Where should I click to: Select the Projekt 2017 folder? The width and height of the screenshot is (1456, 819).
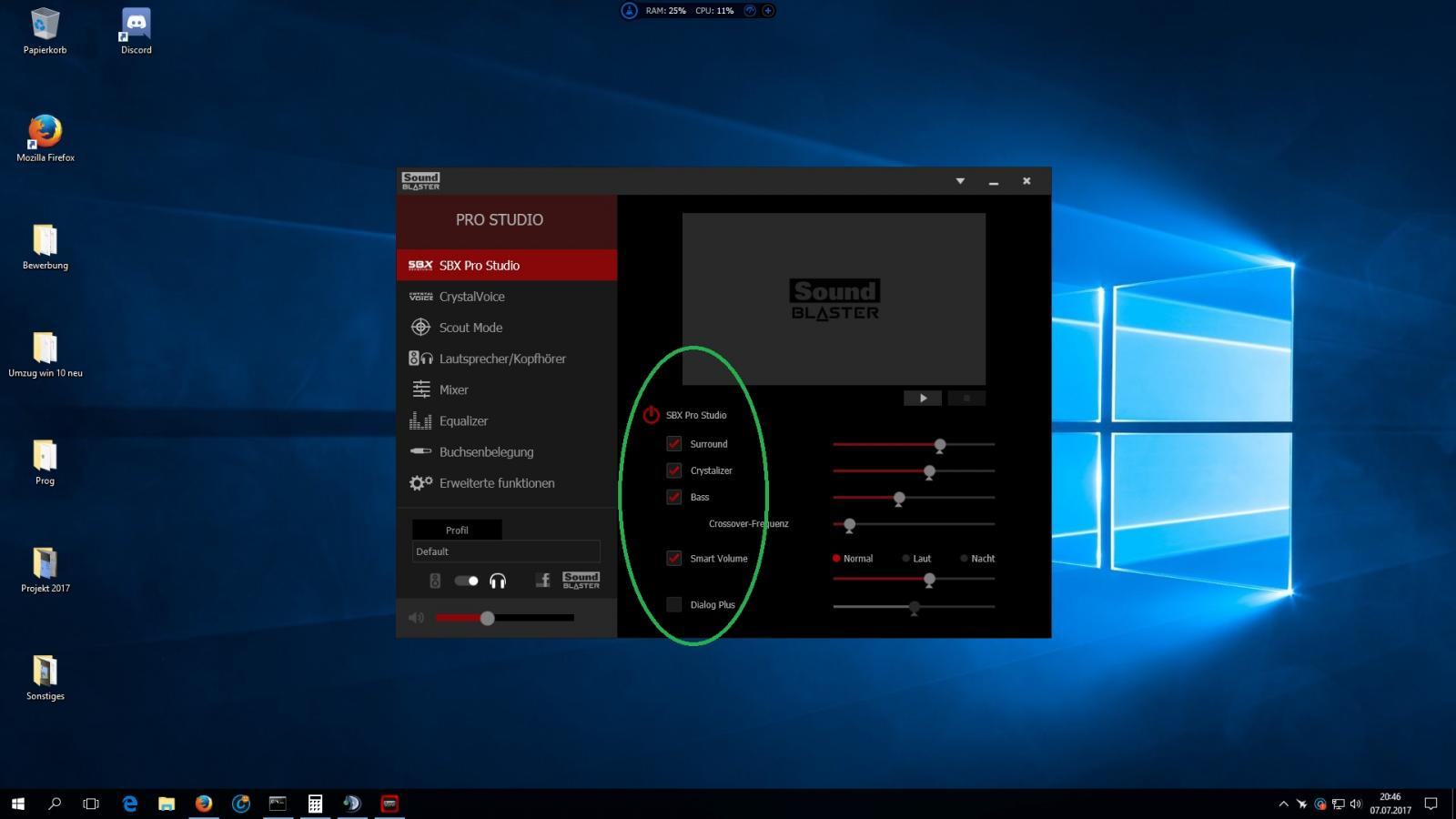coord(45,570)
